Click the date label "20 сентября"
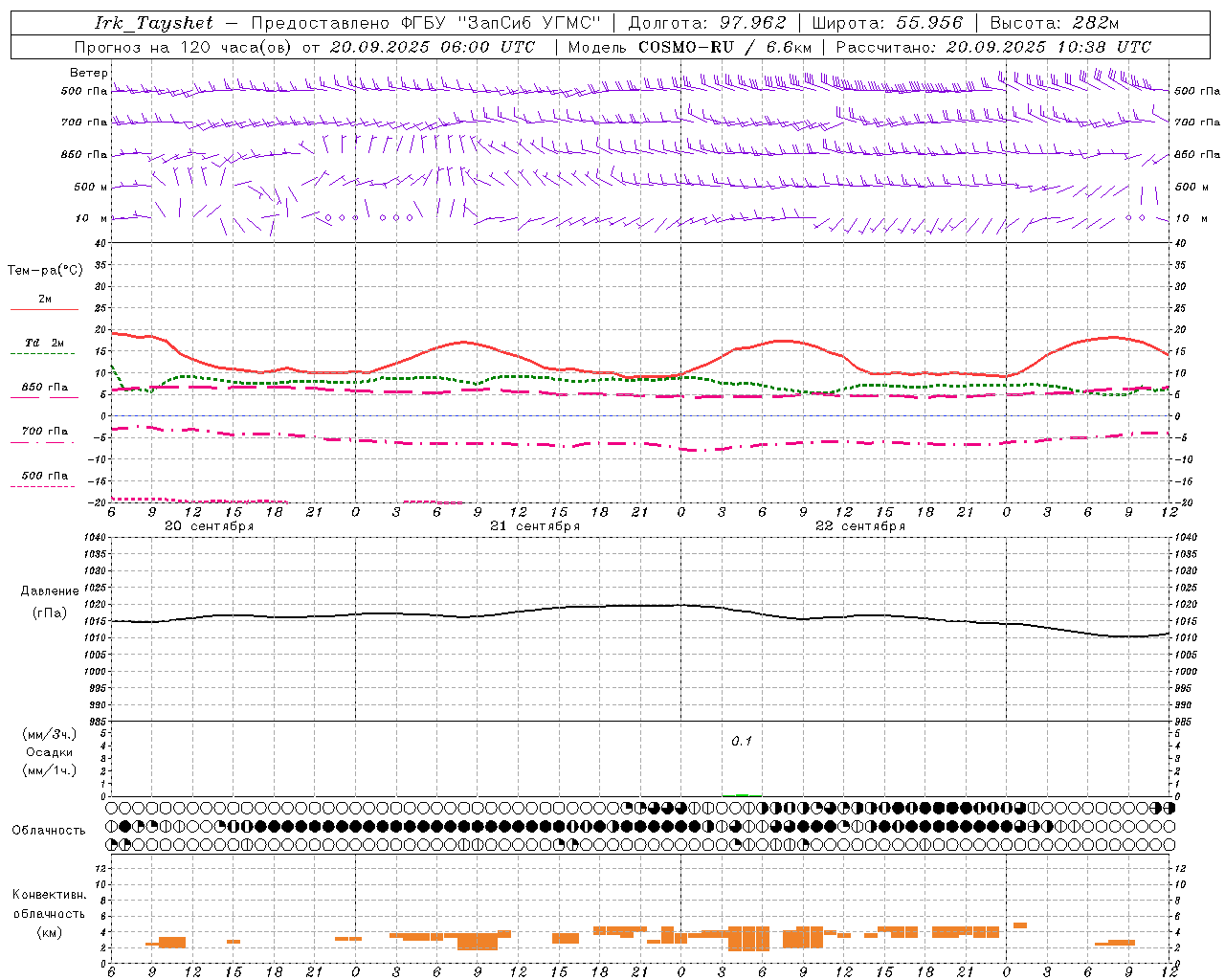Image resolution: width=1225 pixels, height=980 pixels. 210,526
